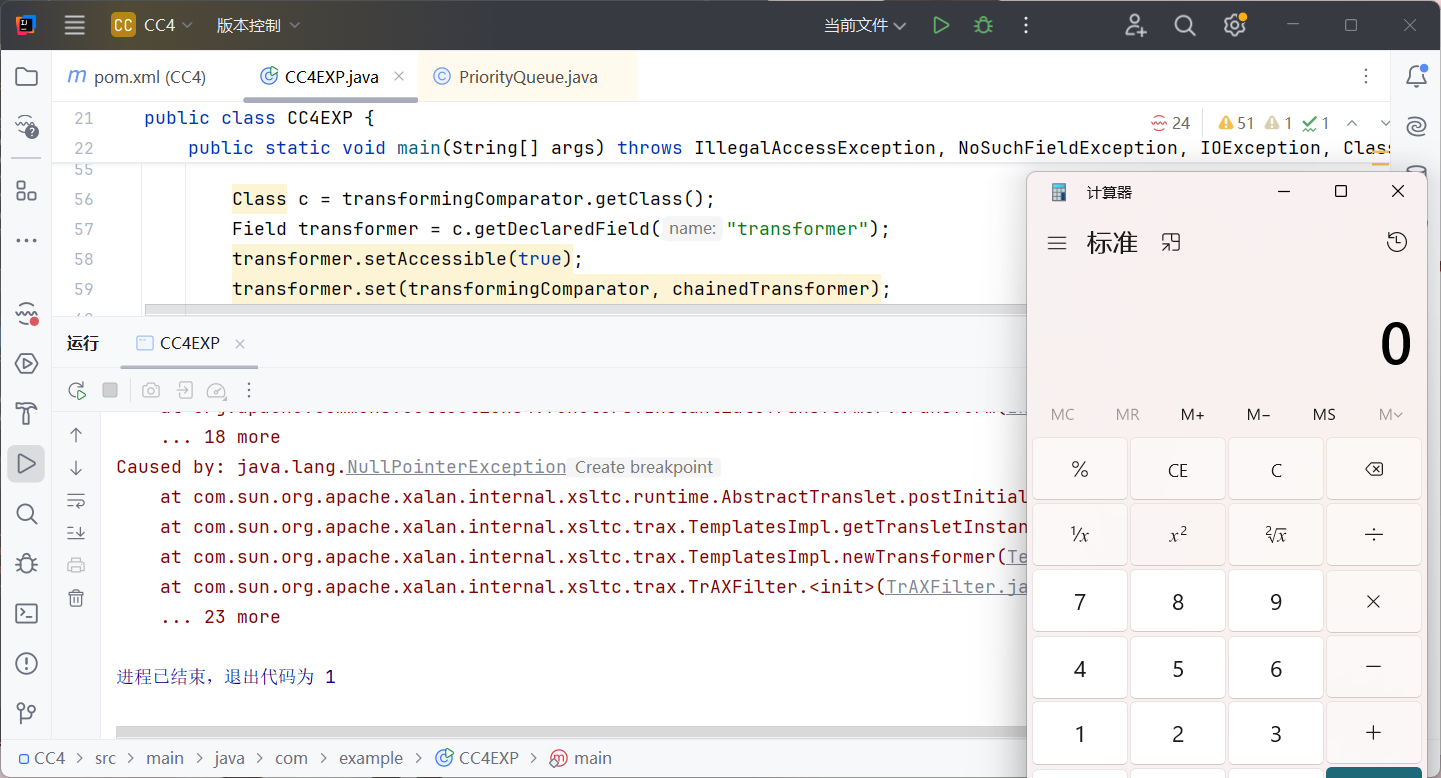Toggle soft-wrap in the Run console
1441x778 pixels.
(76, 500)
